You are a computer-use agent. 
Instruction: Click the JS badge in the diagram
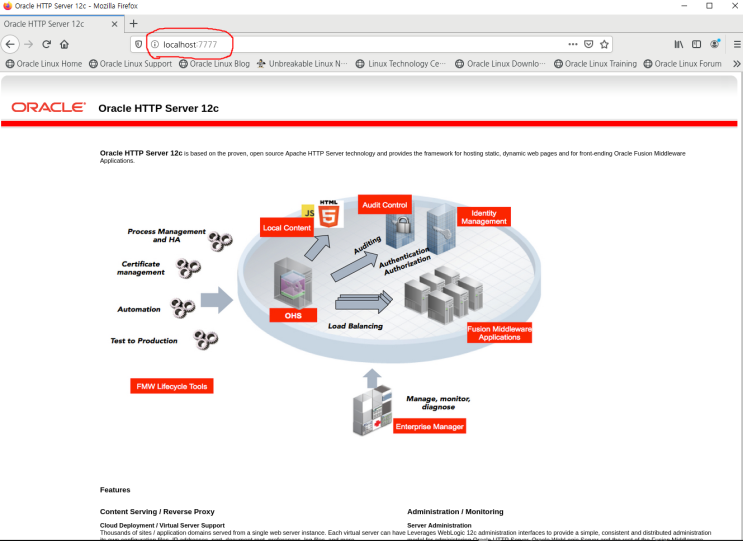(x=308, y=212)
